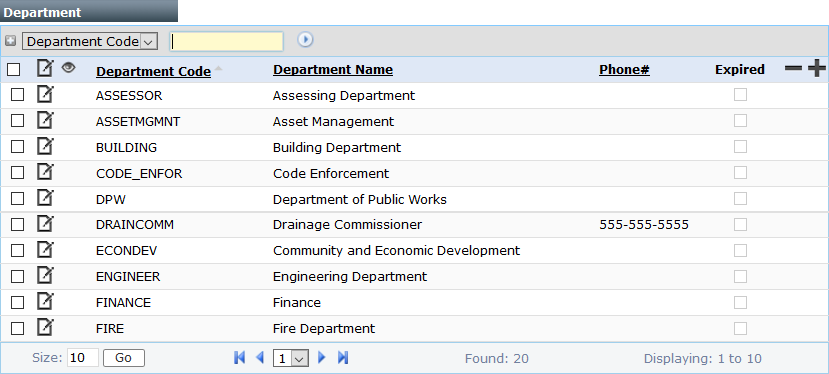Image resolution: width=829 pixels, height=374 pixels.
Task: Click the plus icon to add department
Action: (817, 68)
